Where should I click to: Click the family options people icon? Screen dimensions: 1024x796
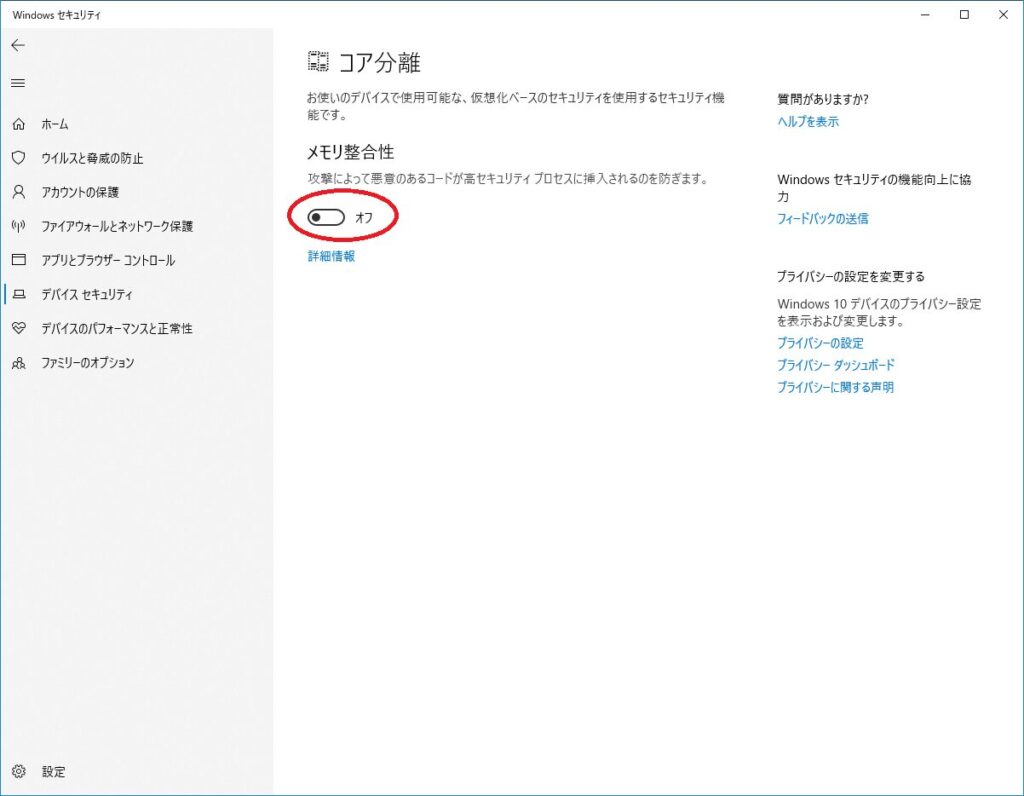tap(19, 362)
